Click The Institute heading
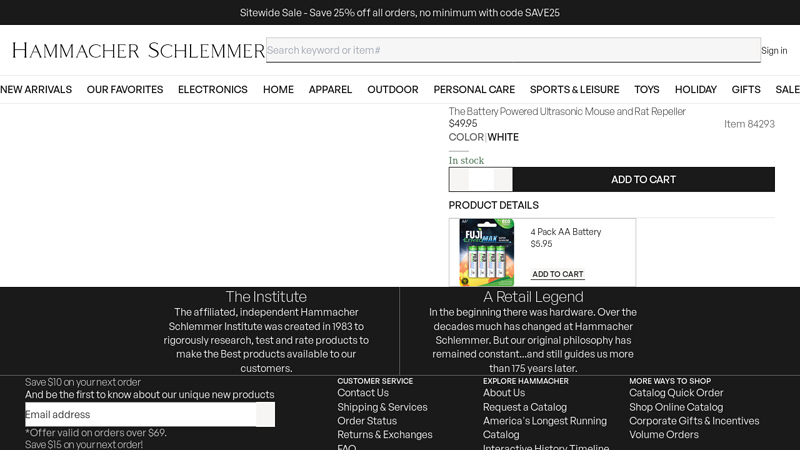The width and height of the screenshot is (800, 450). click(x=266, y=296)
